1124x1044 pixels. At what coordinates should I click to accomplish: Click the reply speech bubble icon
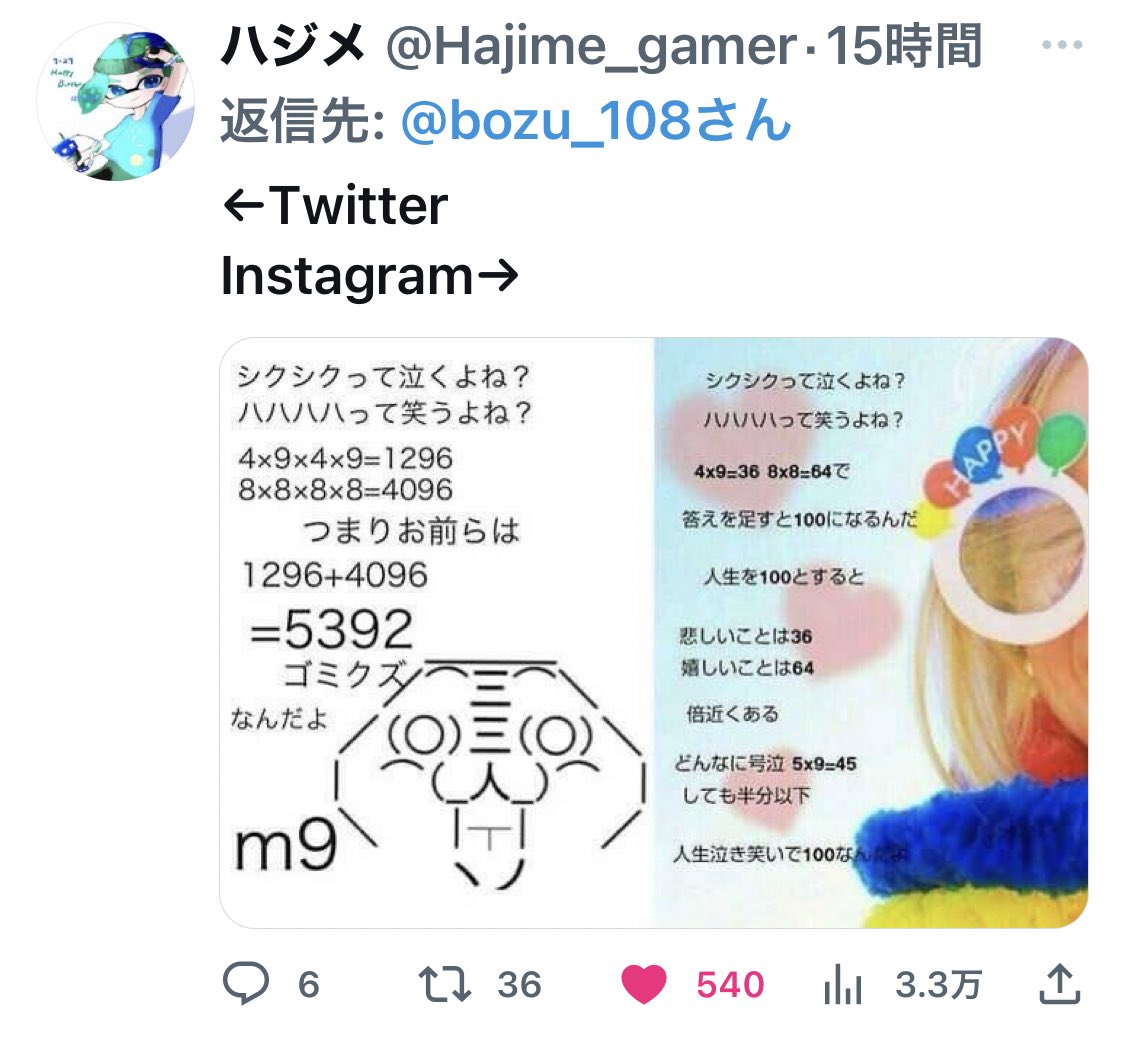[246, 982]
